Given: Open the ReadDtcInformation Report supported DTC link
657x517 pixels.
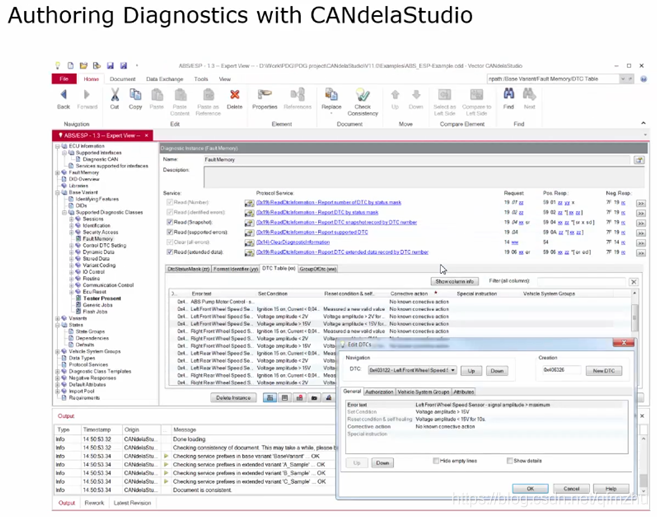Looking at the screenshot, I should [x=312, y=232].
